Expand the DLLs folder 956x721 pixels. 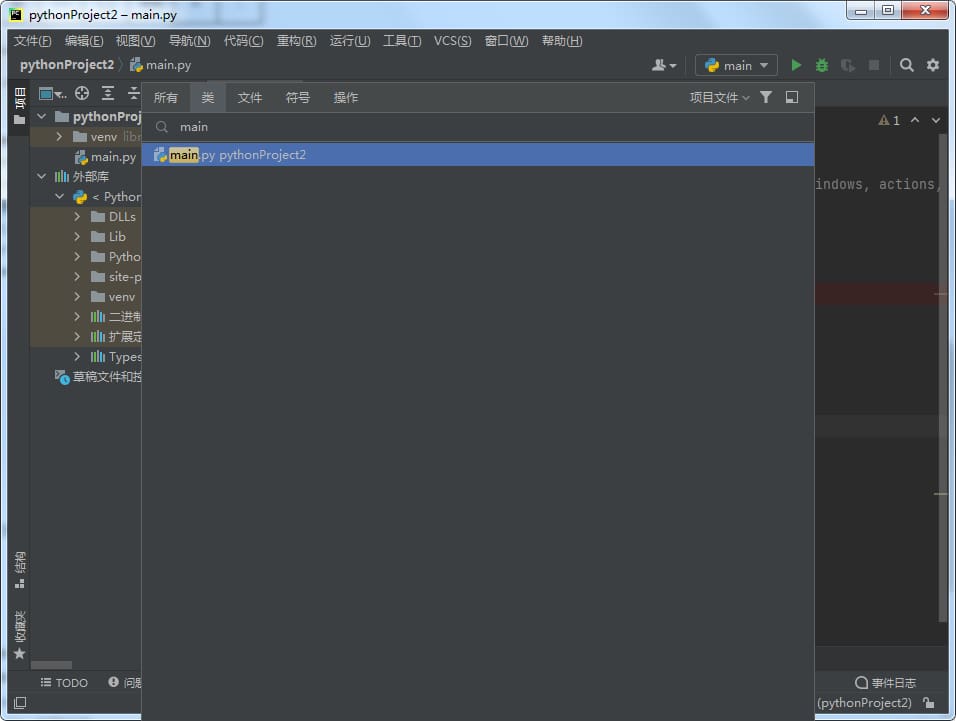click(x=77, y=216)
